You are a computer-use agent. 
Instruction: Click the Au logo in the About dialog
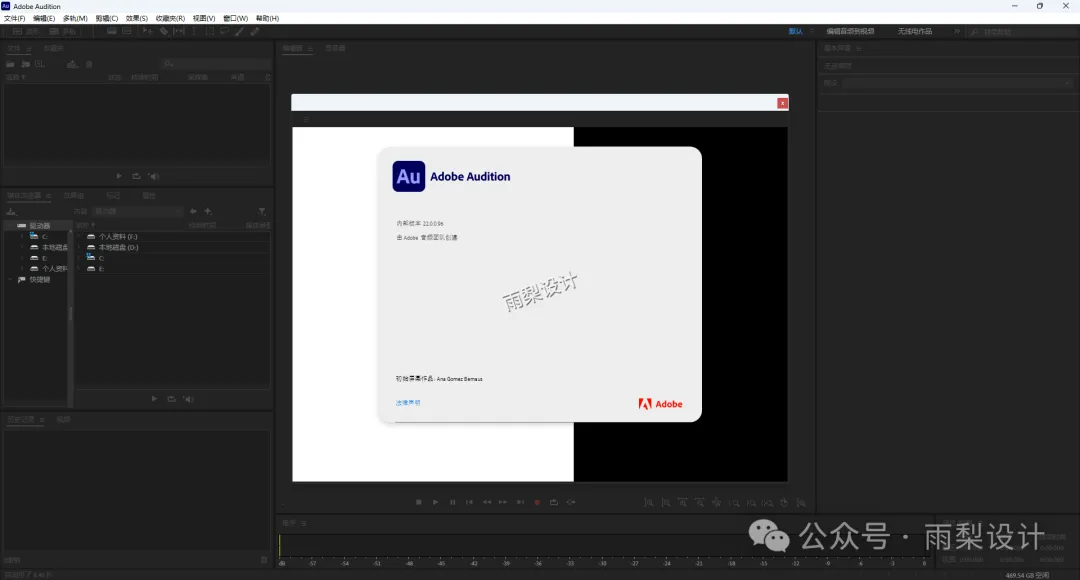[x=408, y=176]
